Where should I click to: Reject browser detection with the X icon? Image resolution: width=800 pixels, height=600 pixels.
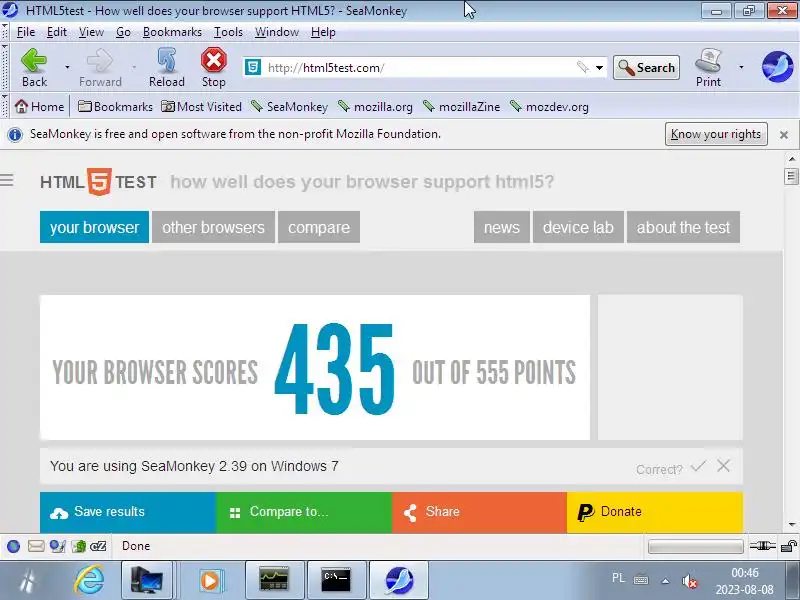tap(723, 466)
